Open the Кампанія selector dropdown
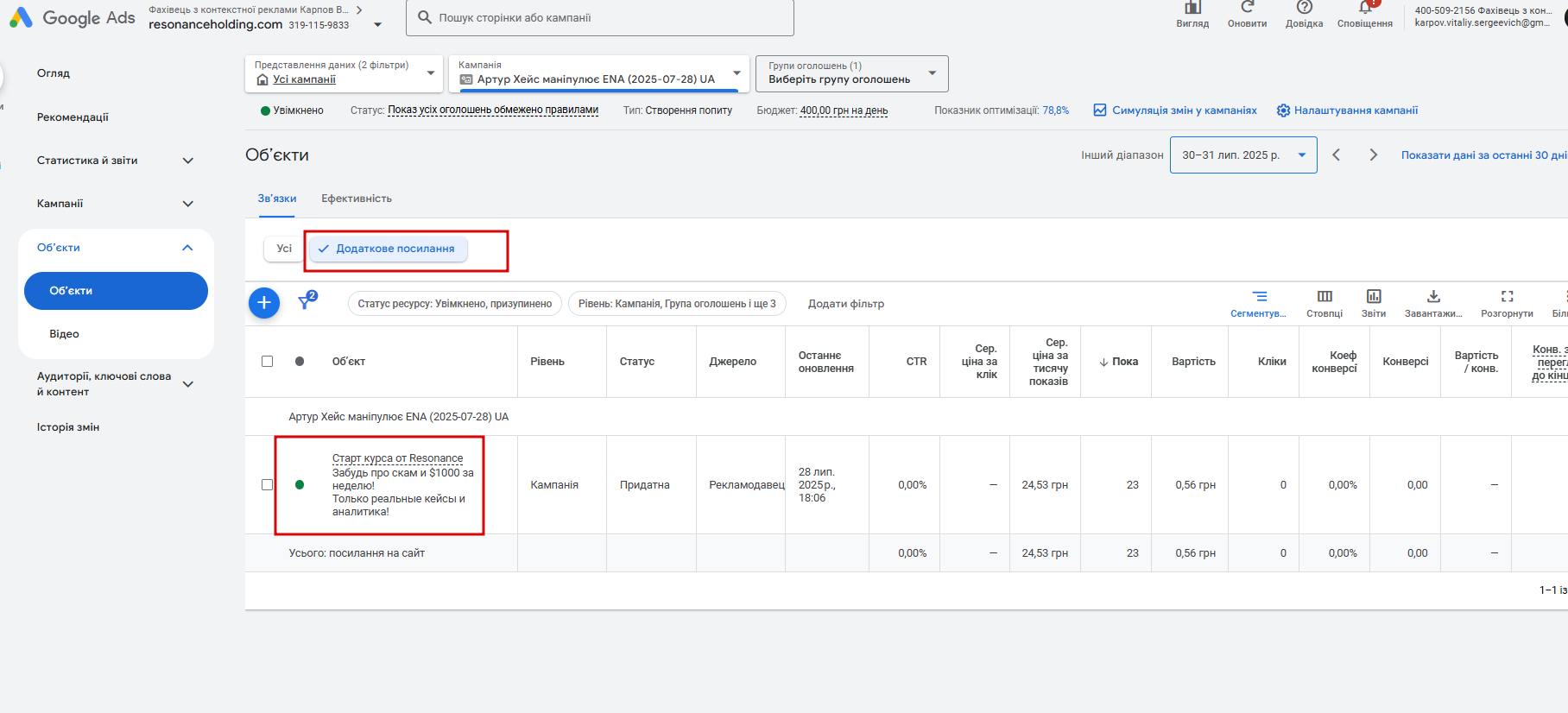The width and height of the screenshot is (1568, 713). (599, 73)
